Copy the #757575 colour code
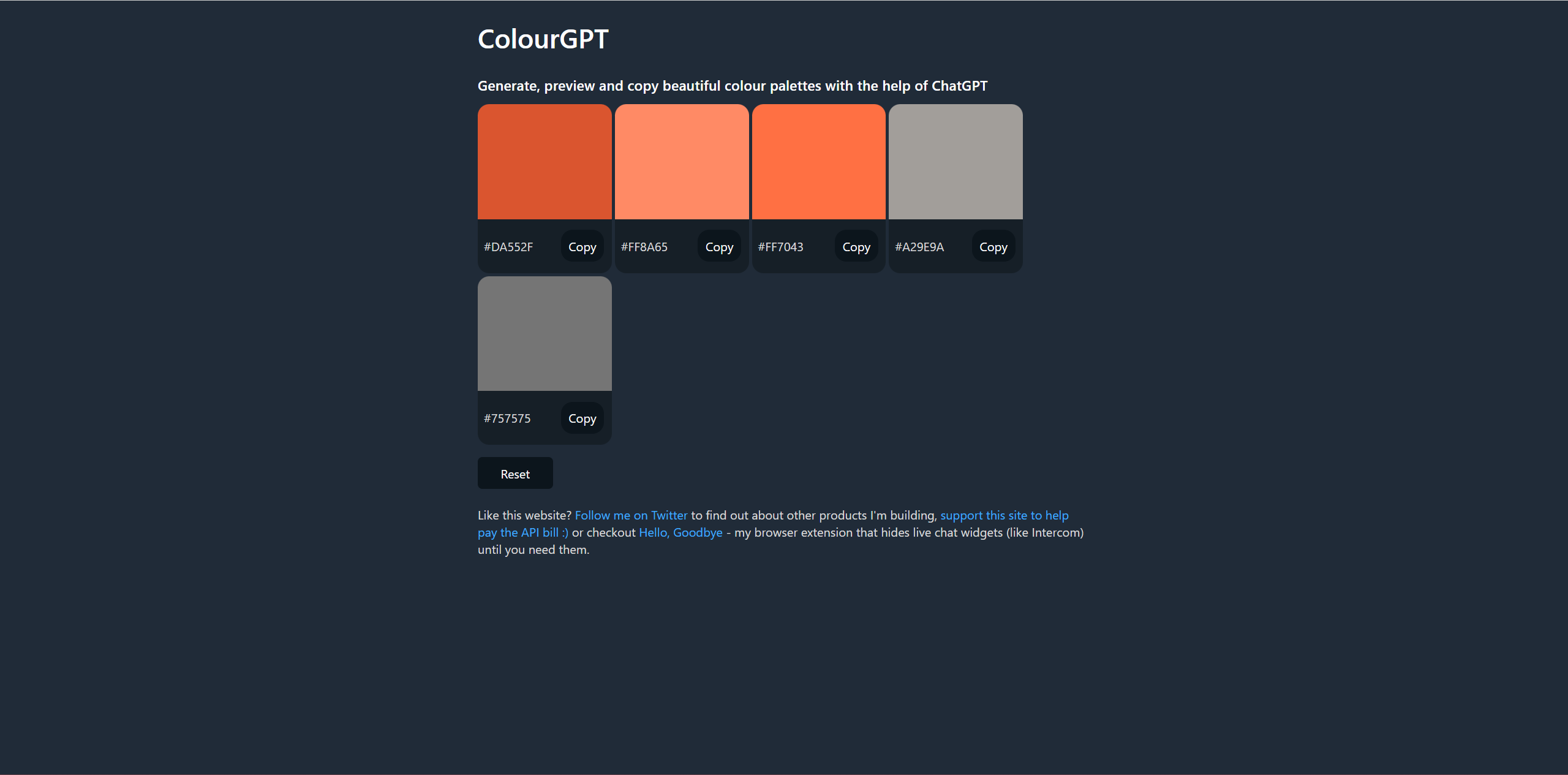 [x=582, y=418]
